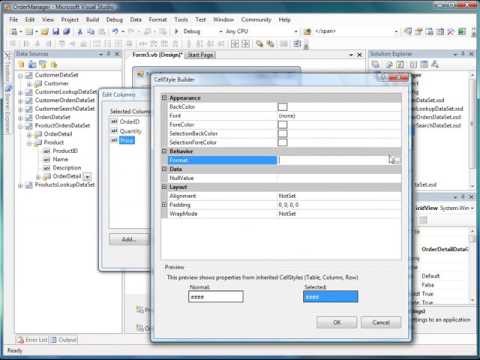Screen dimensions: 480x360
Task: Click the Undo arrow icon
Action: pos(115,31)
